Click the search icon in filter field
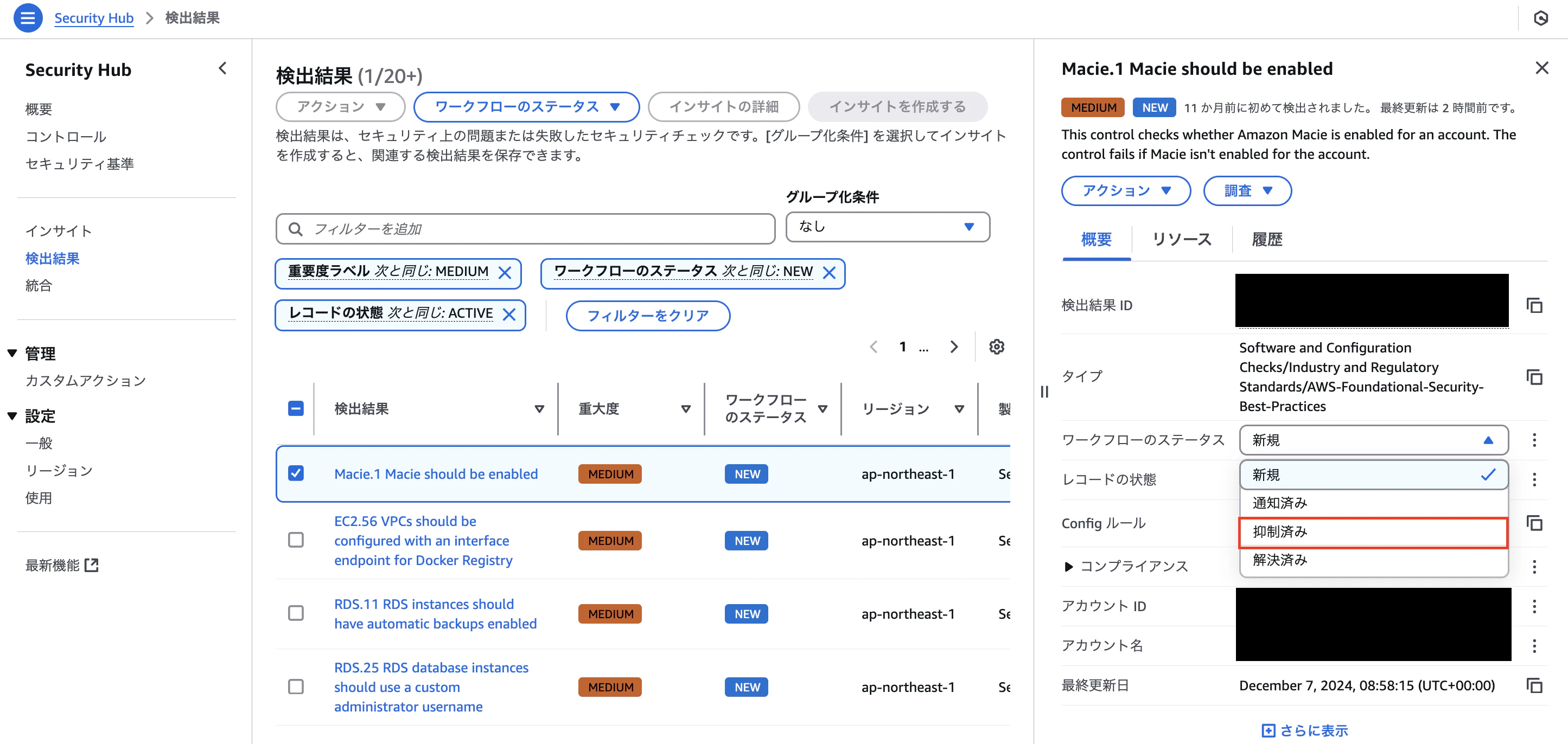1568x744 pixels. 295,229
